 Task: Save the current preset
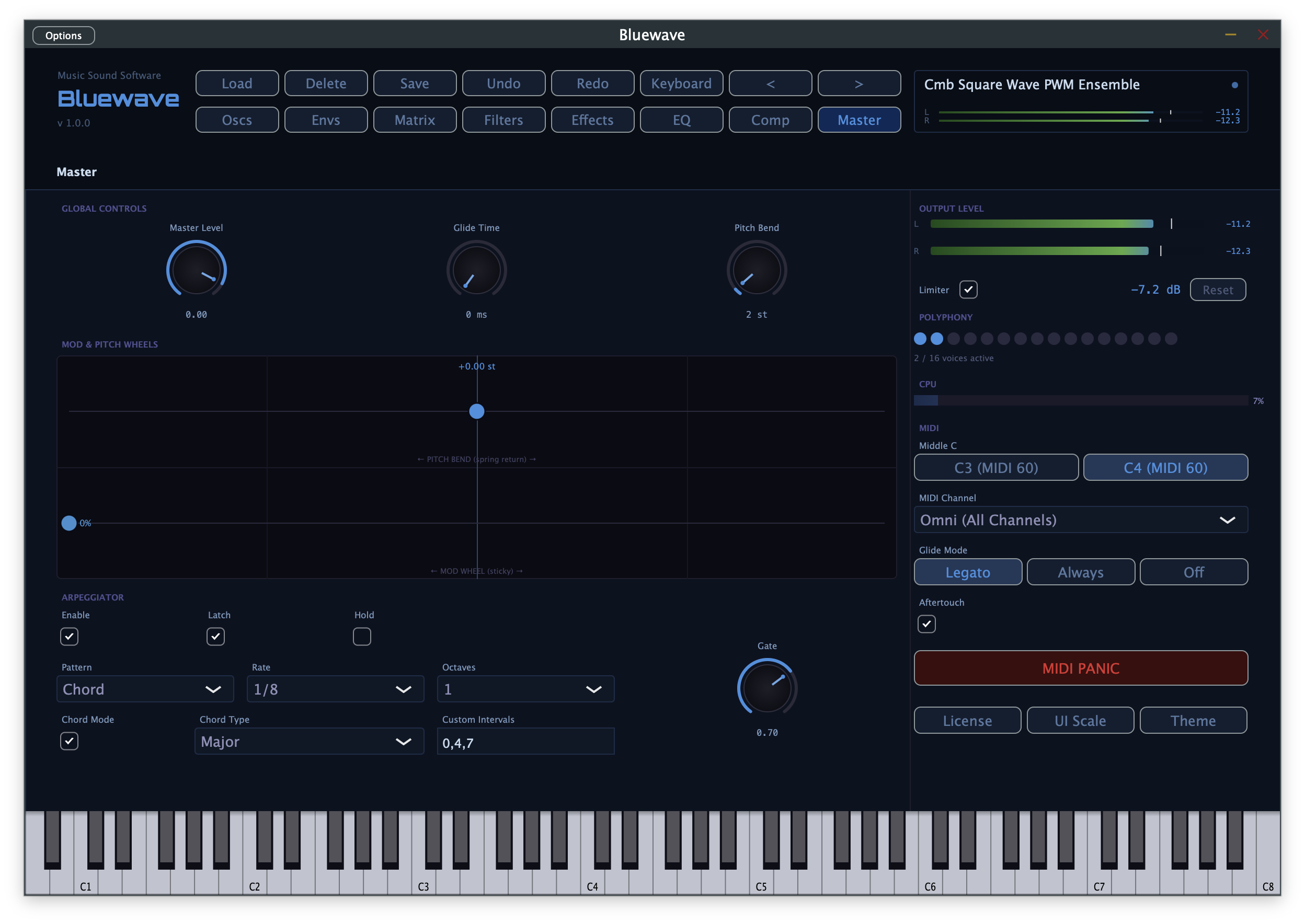tap(414, 84)
